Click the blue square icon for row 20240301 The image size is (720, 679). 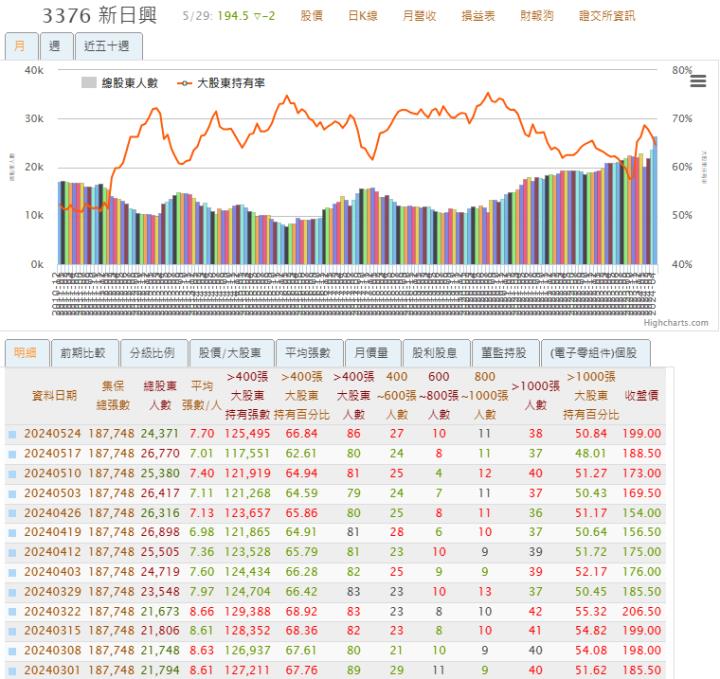12,671
